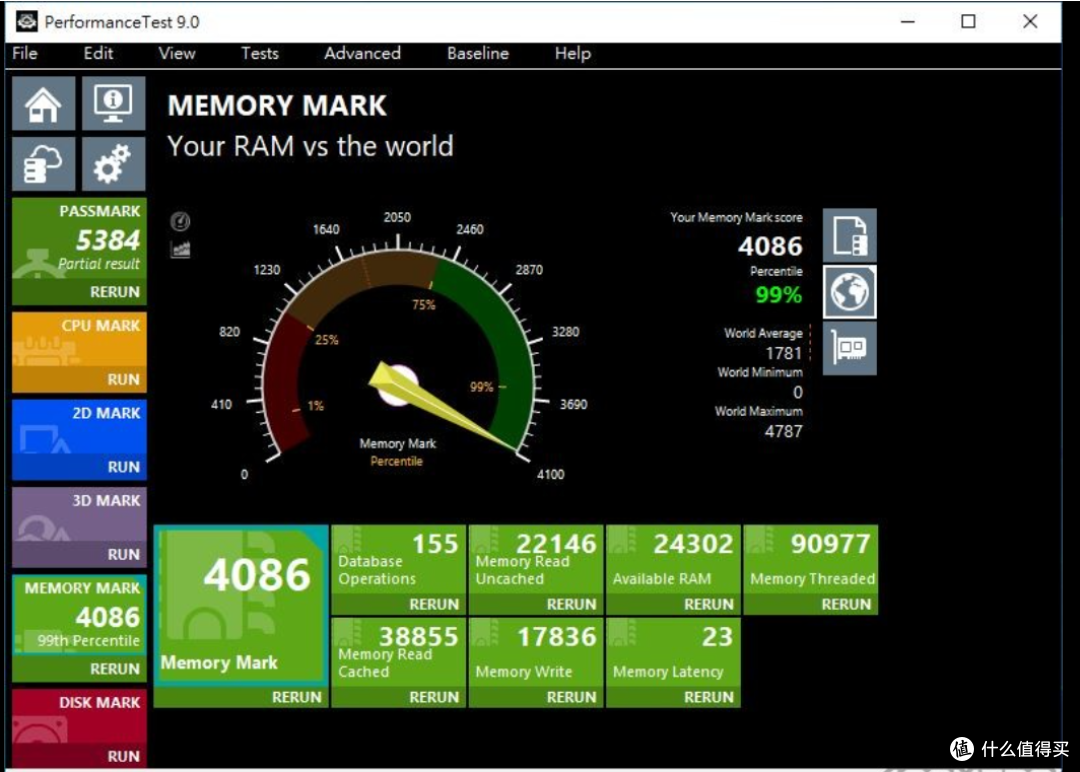The height and width of the screenshot is (772, 1080).
Task: Click the Your Memory Mark score 4086 value
Action: tap(770, 246)
